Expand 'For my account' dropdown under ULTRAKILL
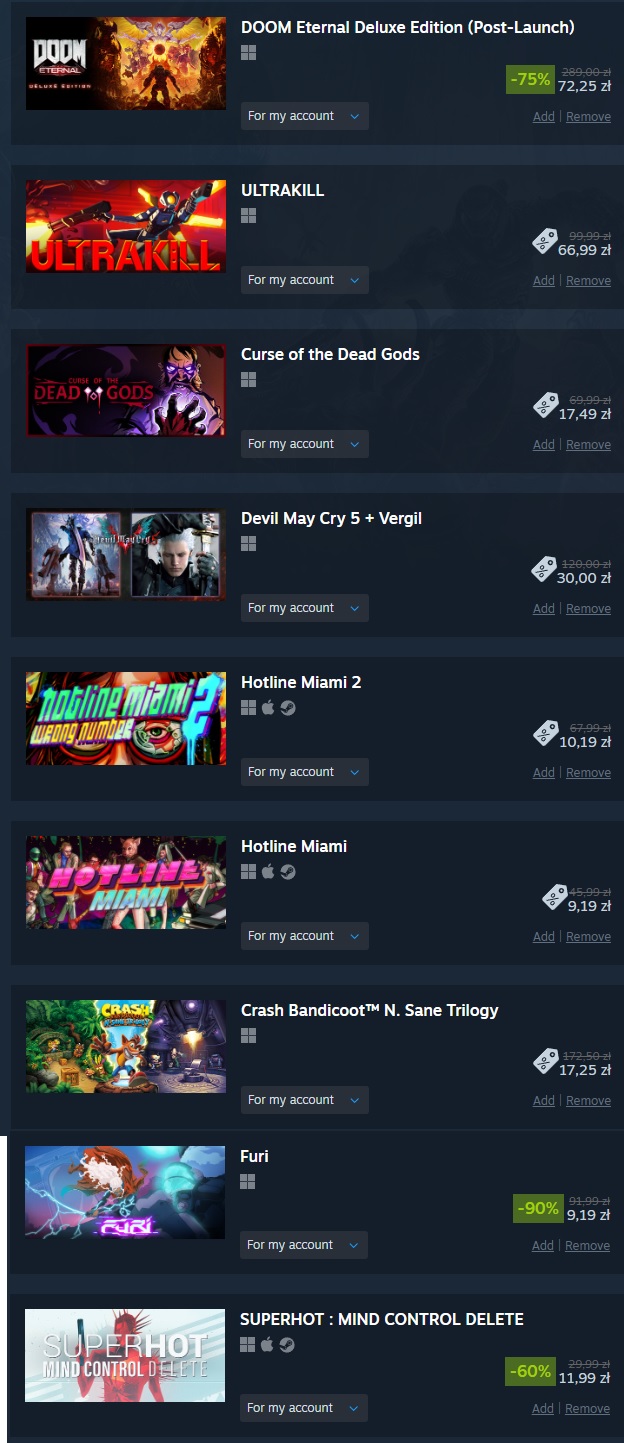Screen dimensions: 624x1443 [x=304, y=280]
